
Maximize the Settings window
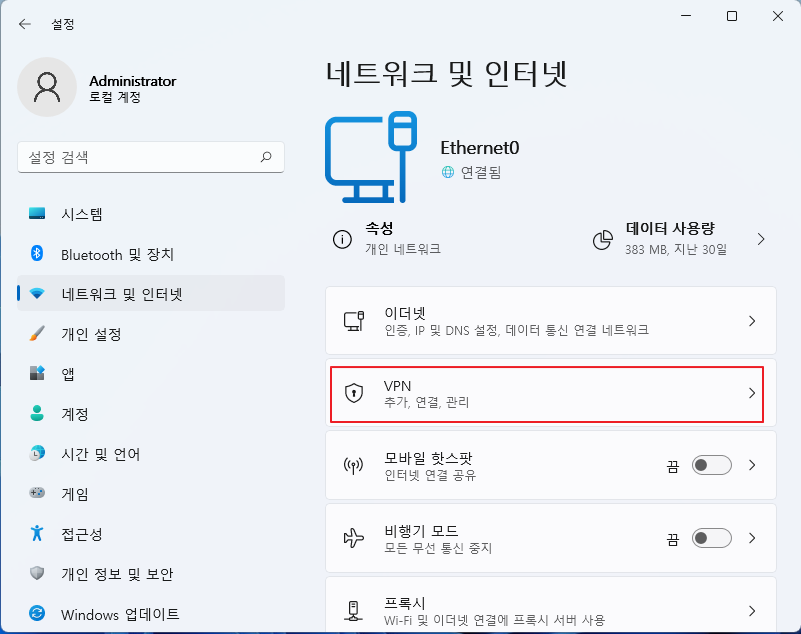tap(732, 16)
